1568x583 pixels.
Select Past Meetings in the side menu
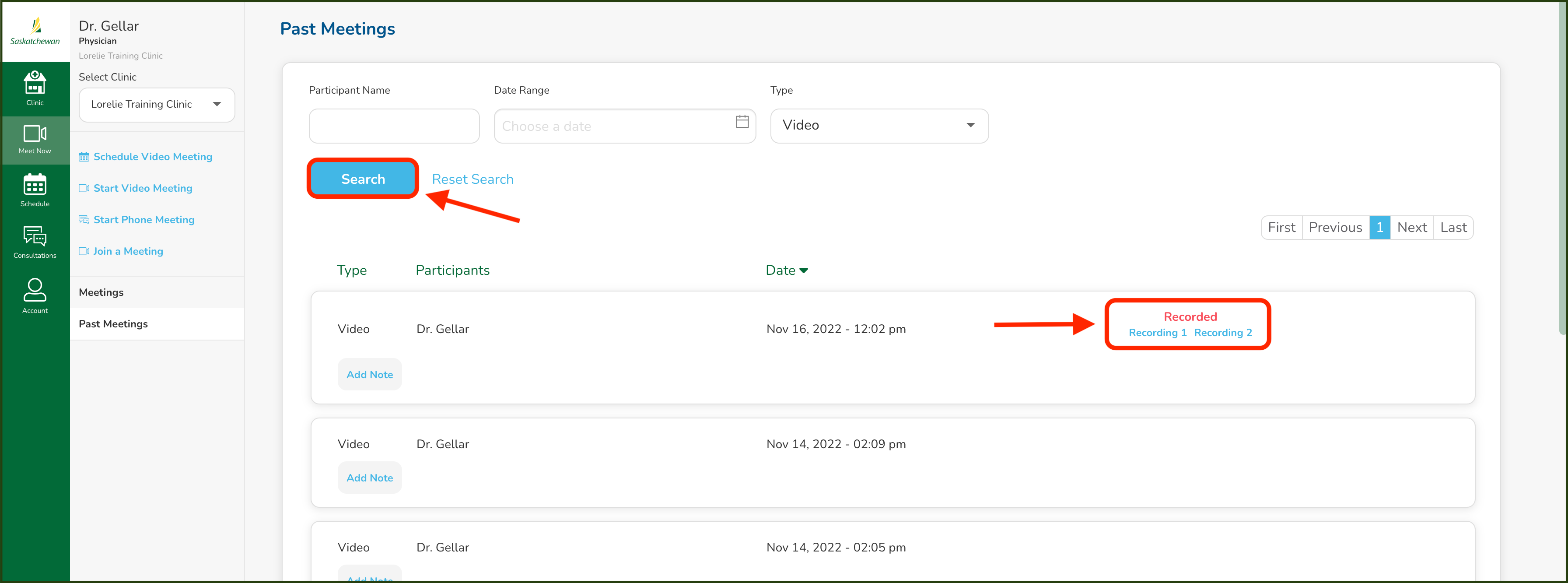coord(113,323)
